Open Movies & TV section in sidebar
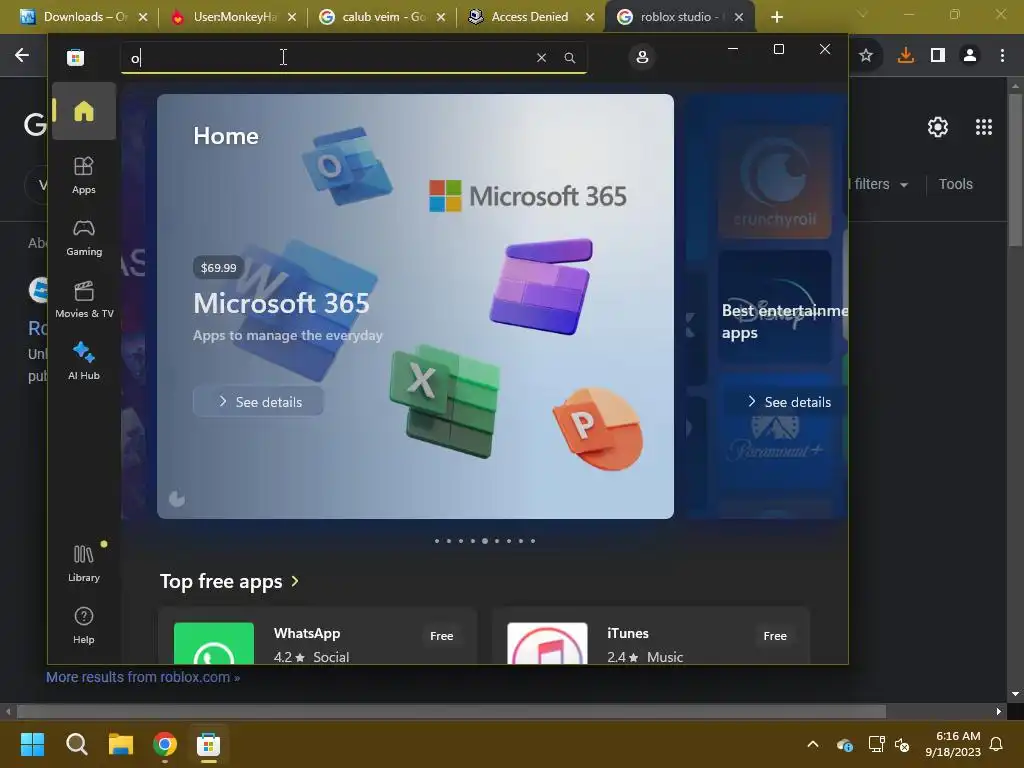This screenshot has height=768, width=1024. [84, 299]
